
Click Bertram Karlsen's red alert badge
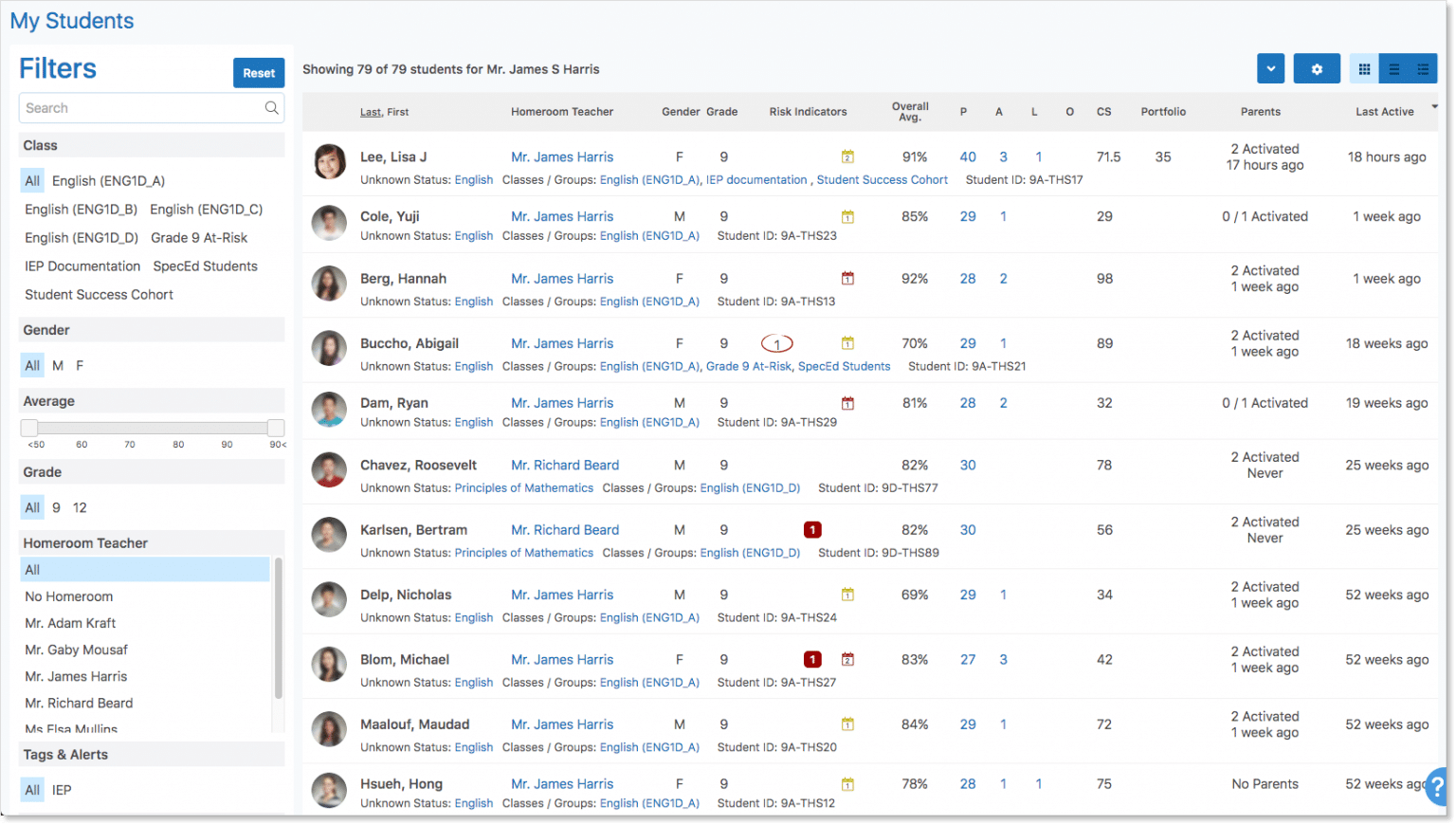[812, 530]
